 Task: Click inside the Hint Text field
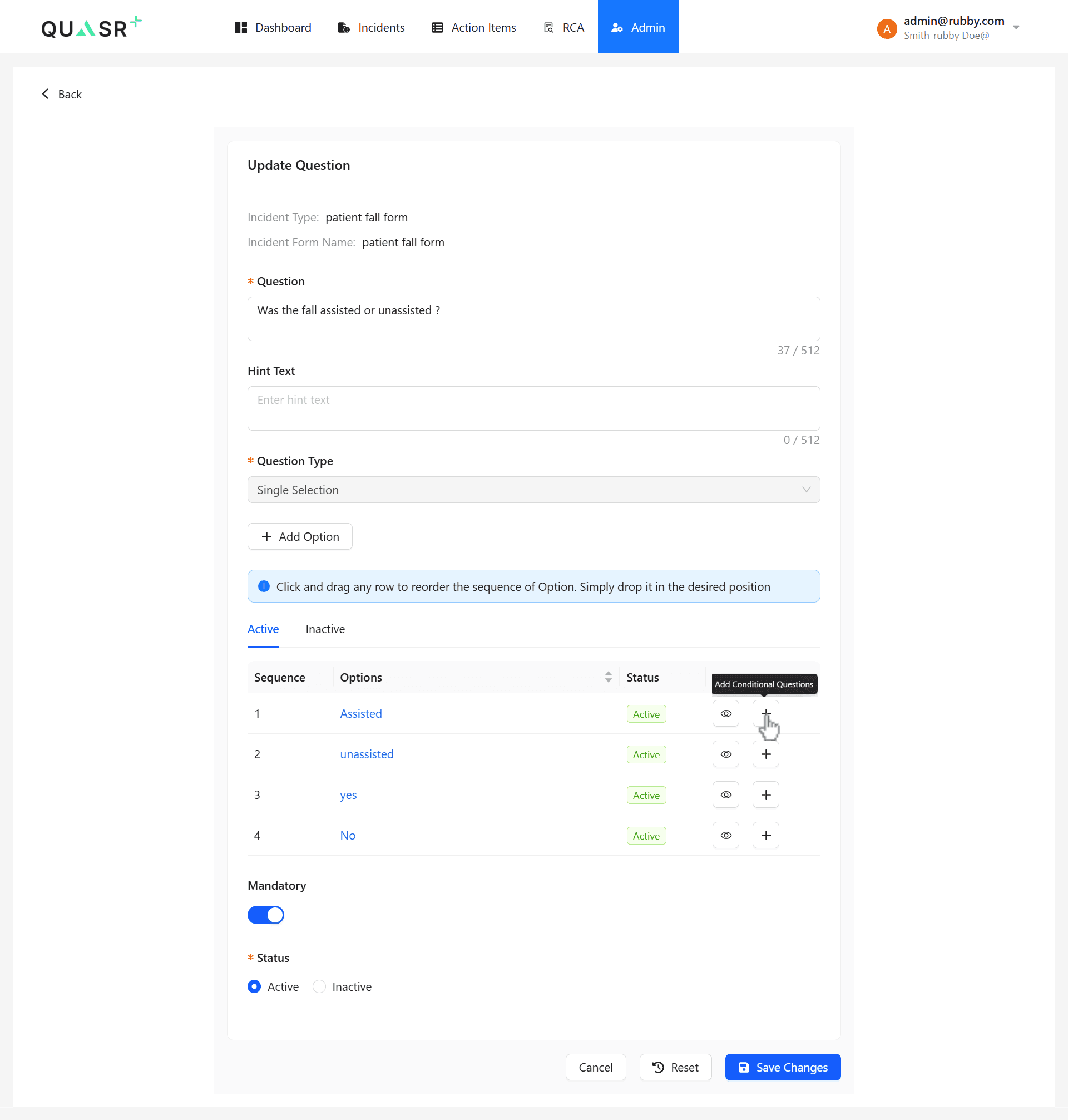[x=533, y=408]
